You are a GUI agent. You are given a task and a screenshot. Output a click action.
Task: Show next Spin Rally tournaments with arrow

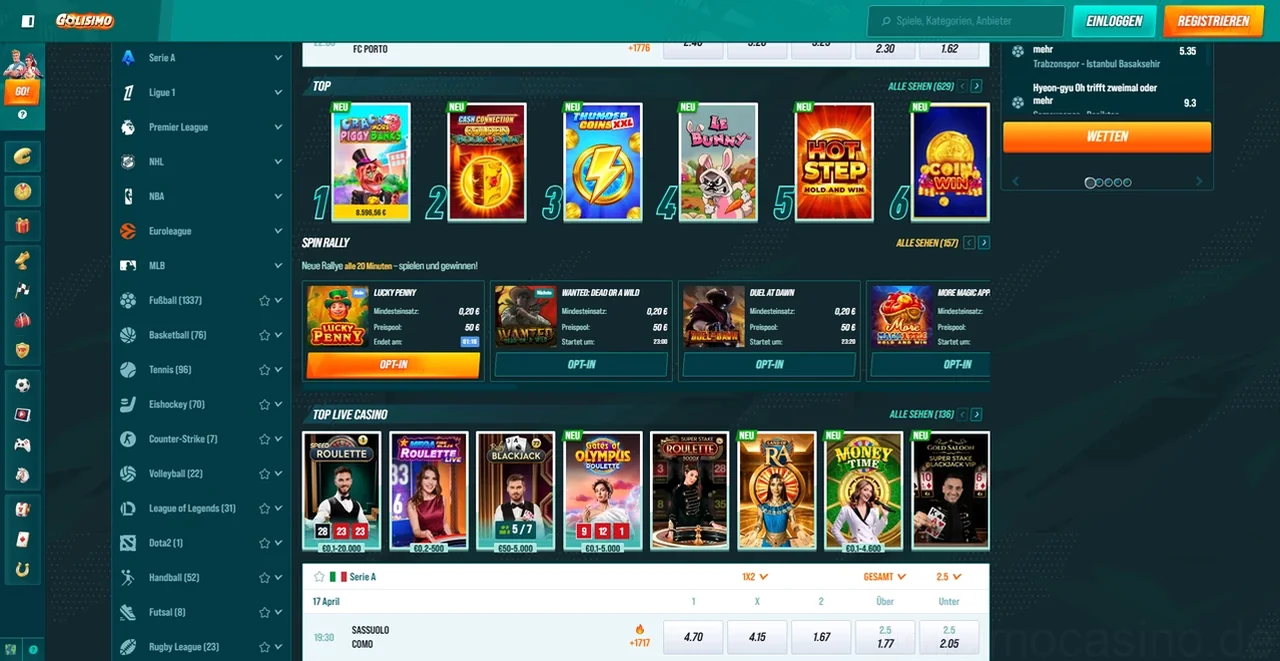[x=984, y=243]
